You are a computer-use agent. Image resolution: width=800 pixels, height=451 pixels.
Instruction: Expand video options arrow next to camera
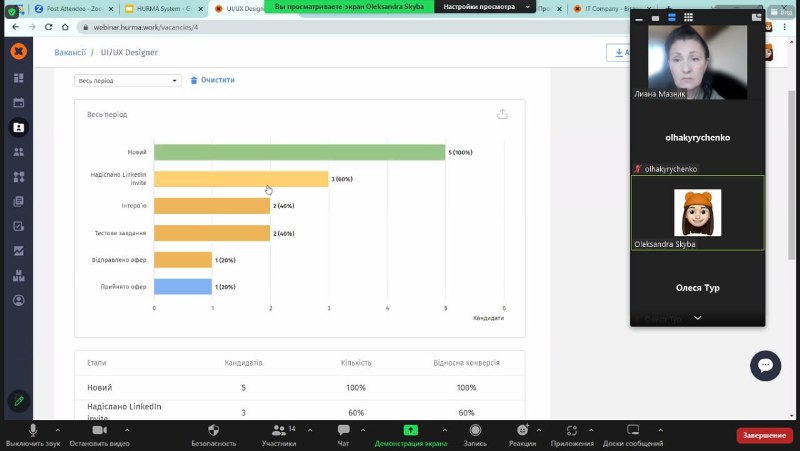[127, 430]
